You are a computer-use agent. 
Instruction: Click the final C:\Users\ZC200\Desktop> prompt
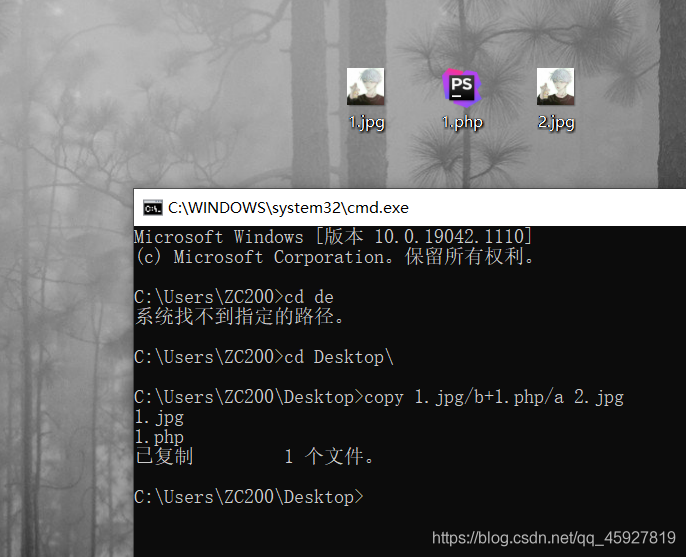click(x=248, y=497)
